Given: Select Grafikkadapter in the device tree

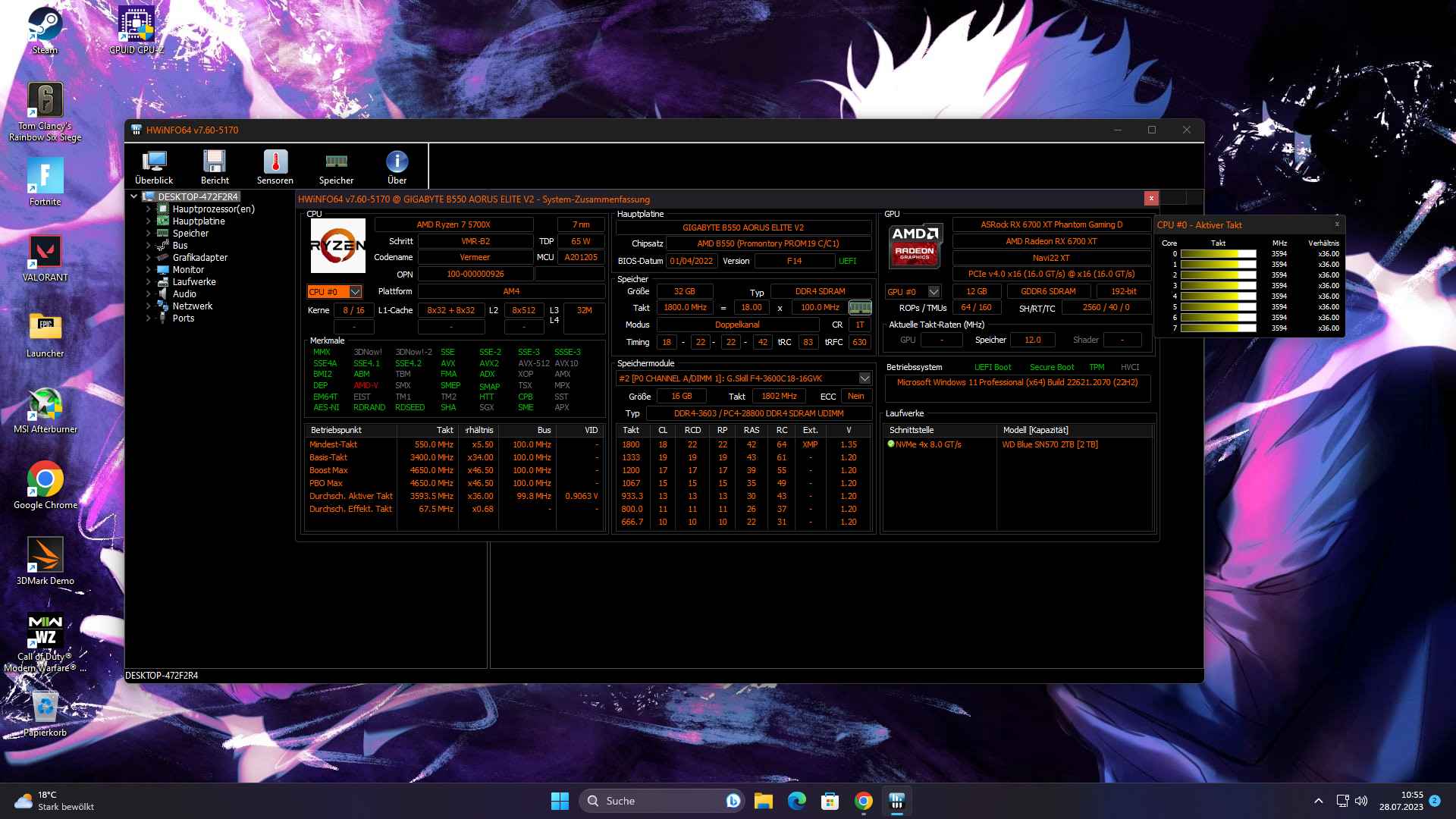Looking at the screenshot, I should point(199,258).
